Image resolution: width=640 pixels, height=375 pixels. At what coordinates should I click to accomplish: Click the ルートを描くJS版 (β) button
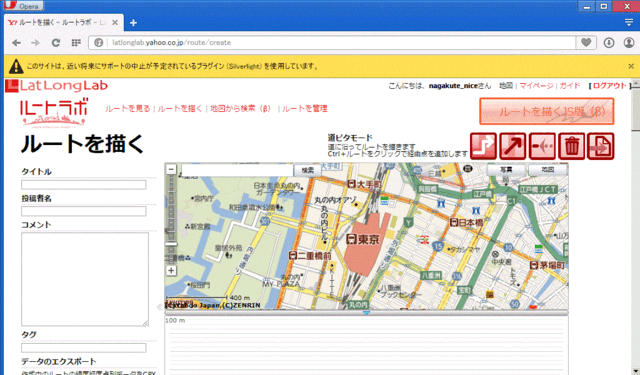[x=547, y=111]
